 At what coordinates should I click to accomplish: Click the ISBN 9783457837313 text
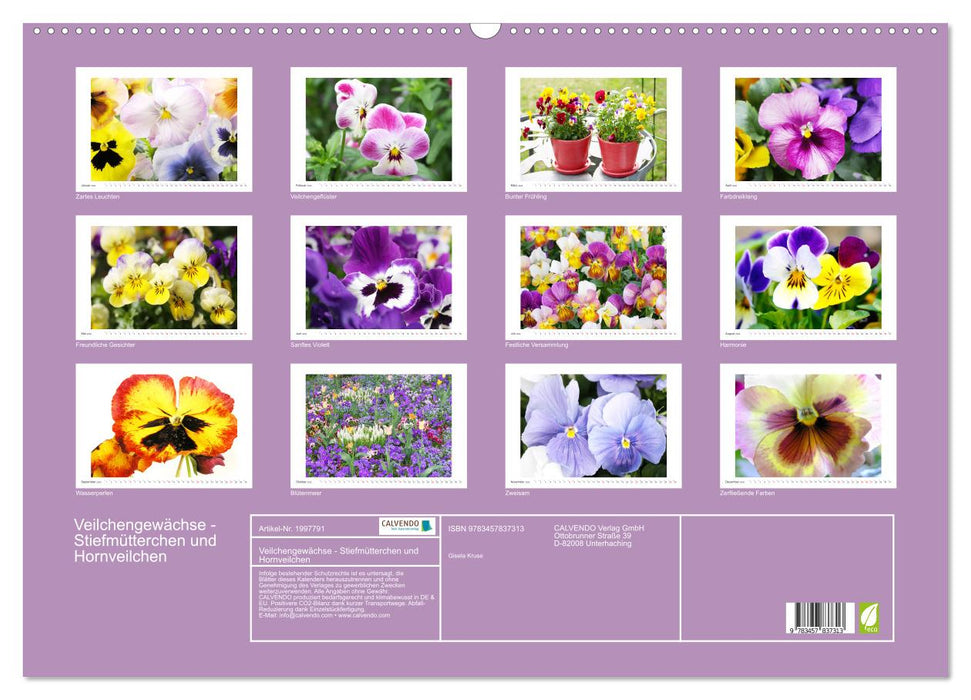pyautogui.click(x=486, y=528)
